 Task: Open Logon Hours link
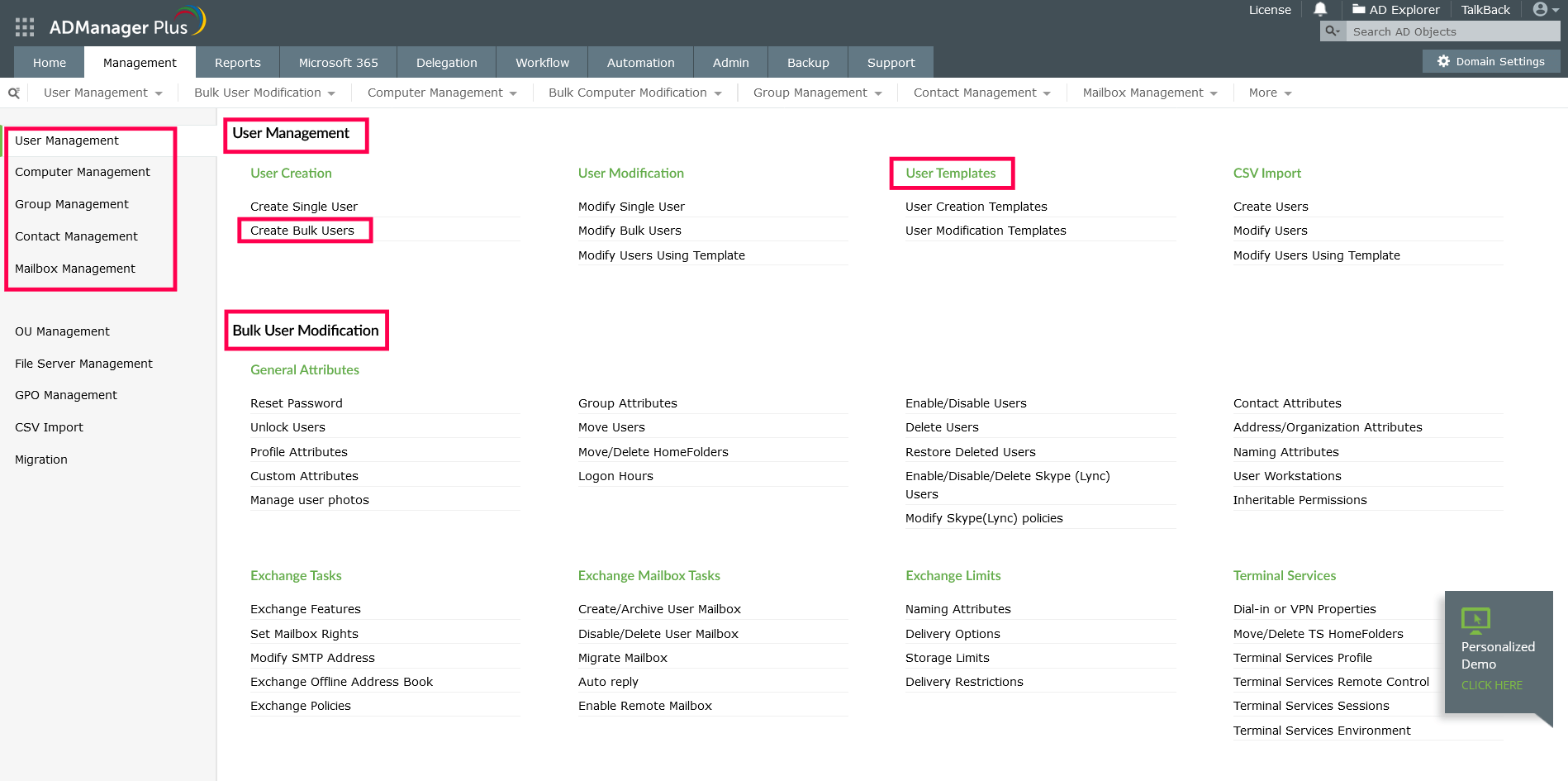[615, 476]
